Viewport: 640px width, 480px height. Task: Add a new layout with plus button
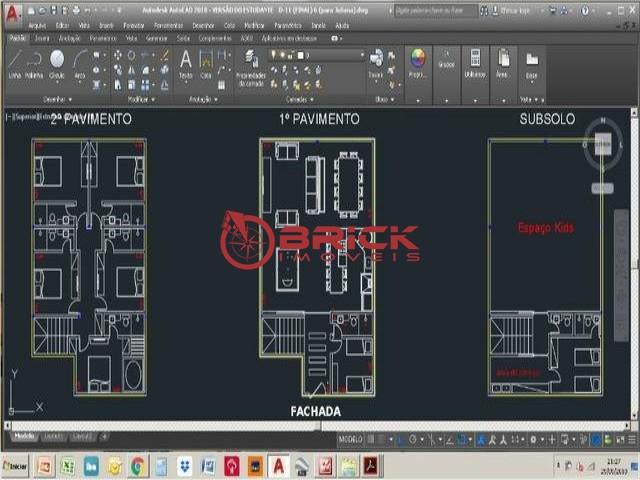click(x=104, y=437)
